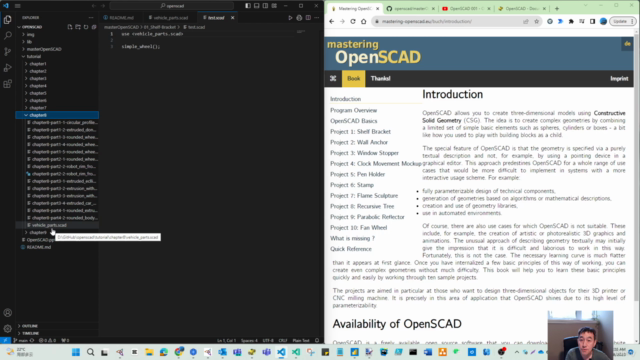The image size is (640, 360).
Task: Click UTF-8 encoding in status bar
Action: tap(268, 340)
